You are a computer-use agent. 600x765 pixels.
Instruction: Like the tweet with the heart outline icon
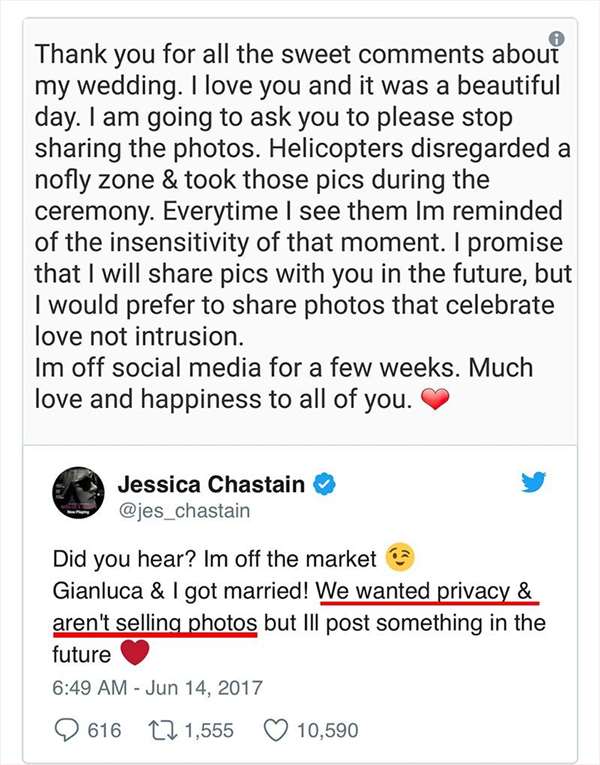[276, 731]
